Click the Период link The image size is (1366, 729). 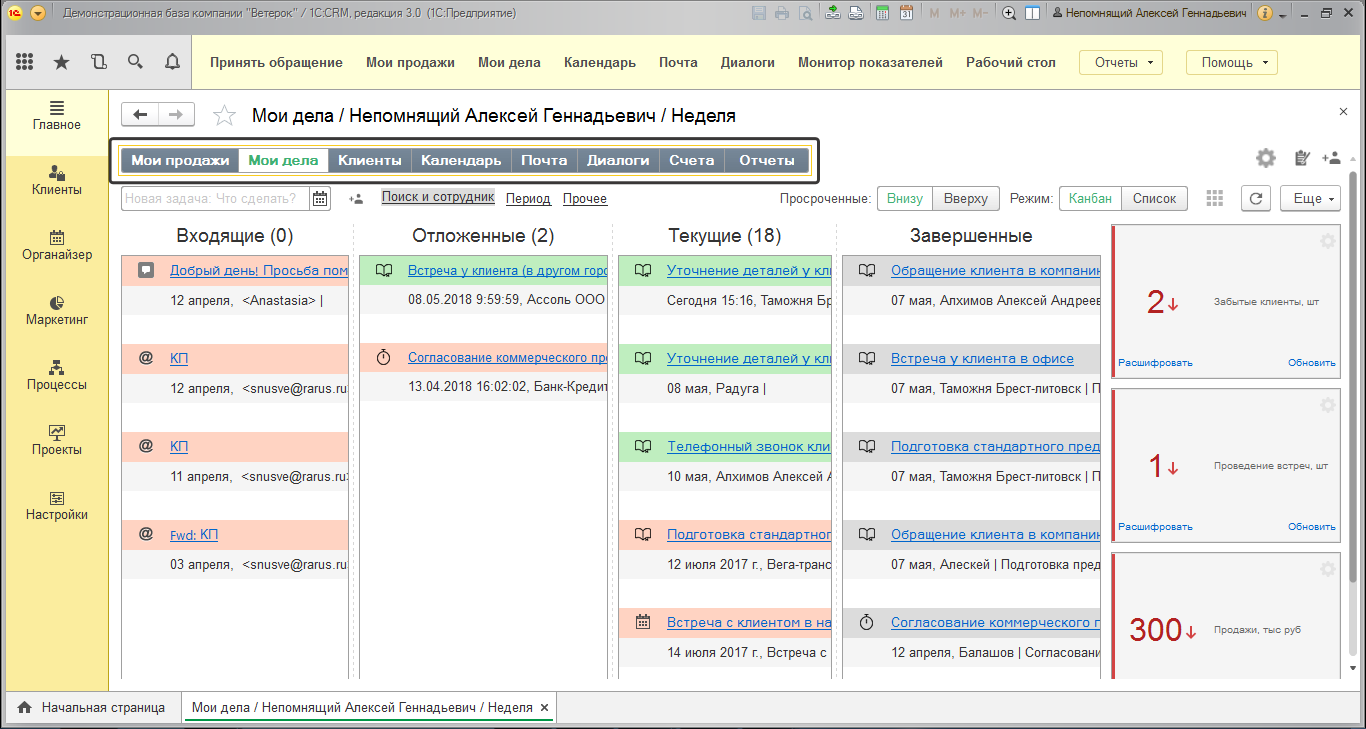coord(528,199)
